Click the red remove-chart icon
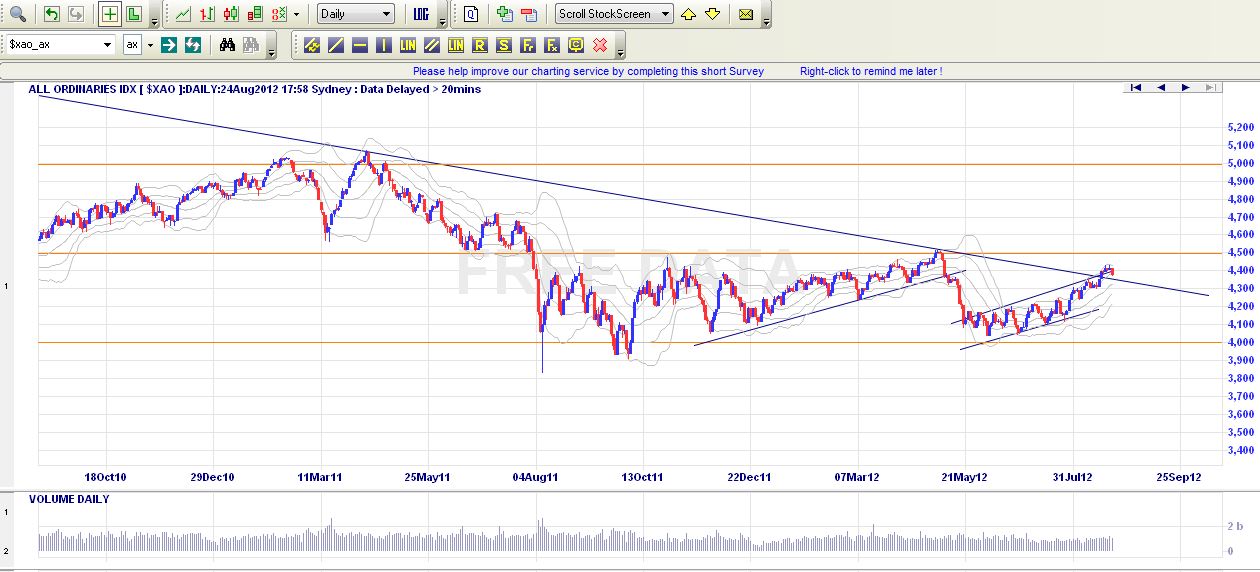 pyautogui.click(x=529, y=14)
